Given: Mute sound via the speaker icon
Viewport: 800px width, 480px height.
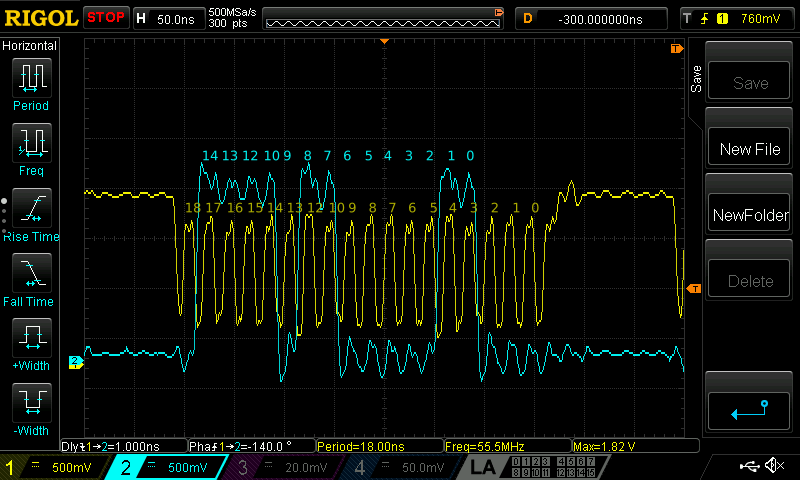Looking at the screenshot, I should [774, 466].
